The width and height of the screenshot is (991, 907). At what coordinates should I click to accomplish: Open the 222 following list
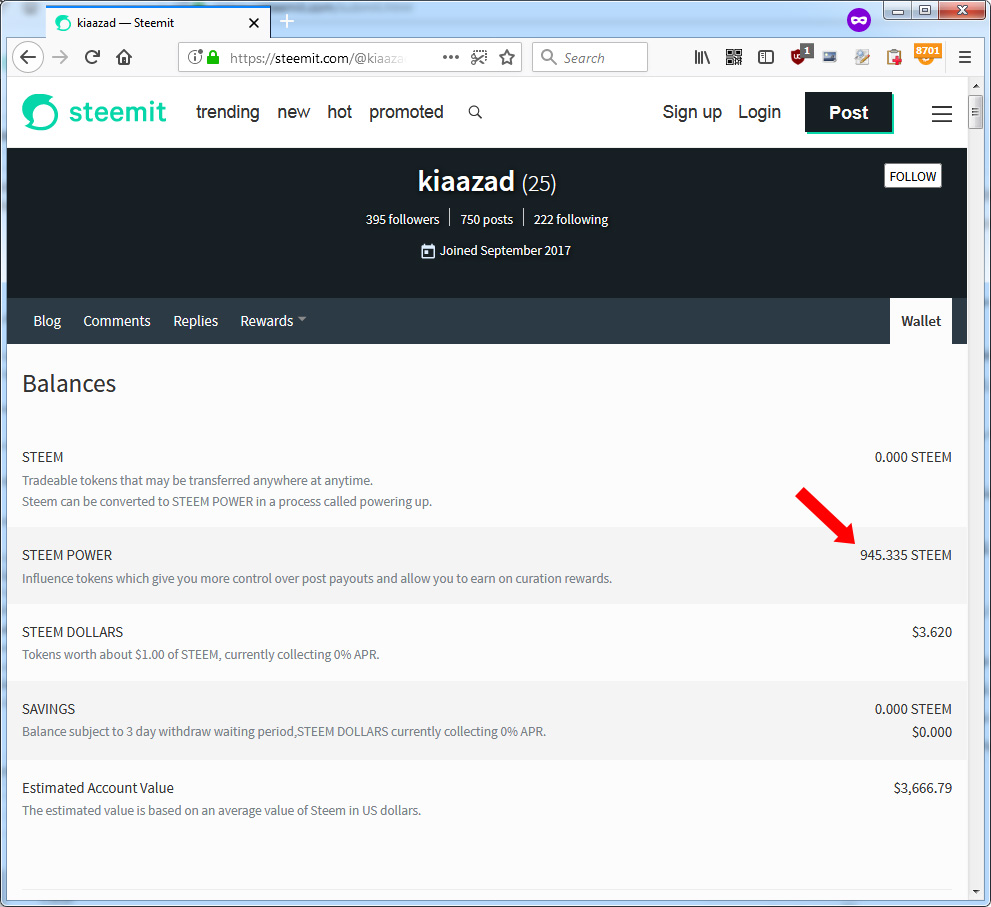[x=571, y=219]
